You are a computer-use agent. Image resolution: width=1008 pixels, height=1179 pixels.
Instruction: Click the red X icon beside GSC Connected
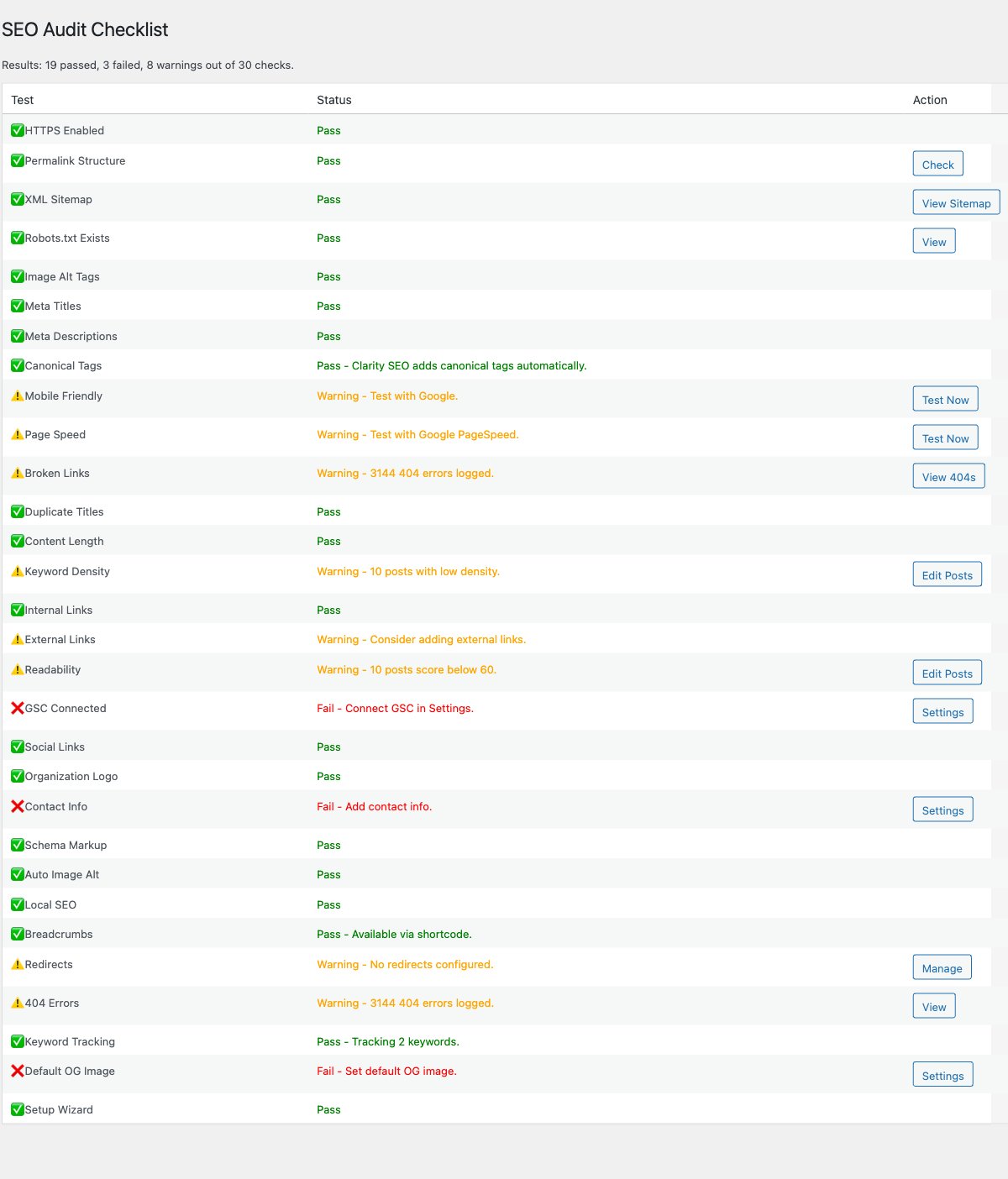(x=18, y=708)
